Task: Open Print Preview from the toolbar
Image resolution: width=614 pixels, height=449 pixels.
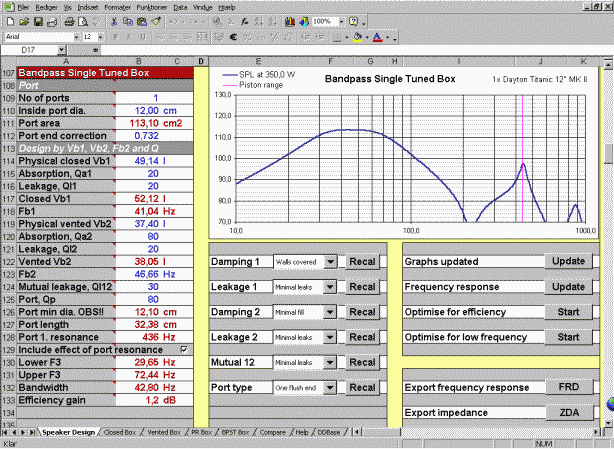Action: 83,22
